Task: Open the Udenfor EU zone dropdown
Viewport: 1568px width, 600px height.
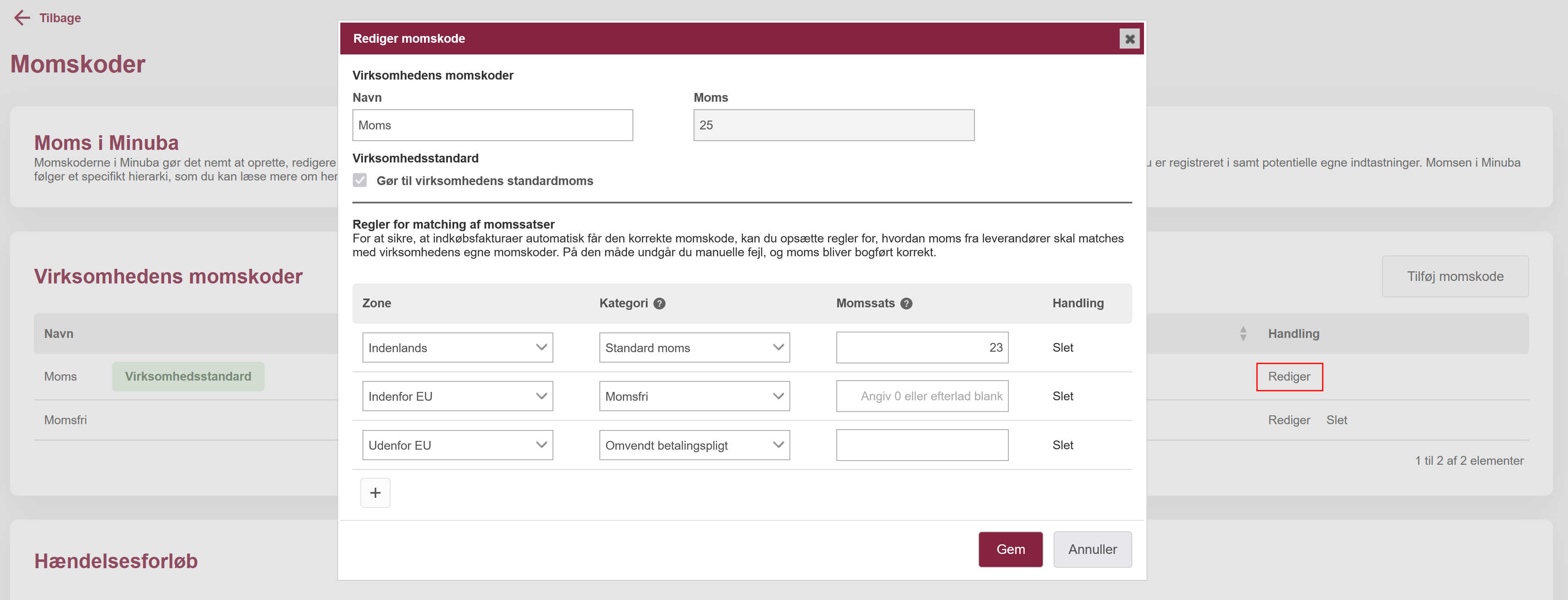Action: (457, 445)
